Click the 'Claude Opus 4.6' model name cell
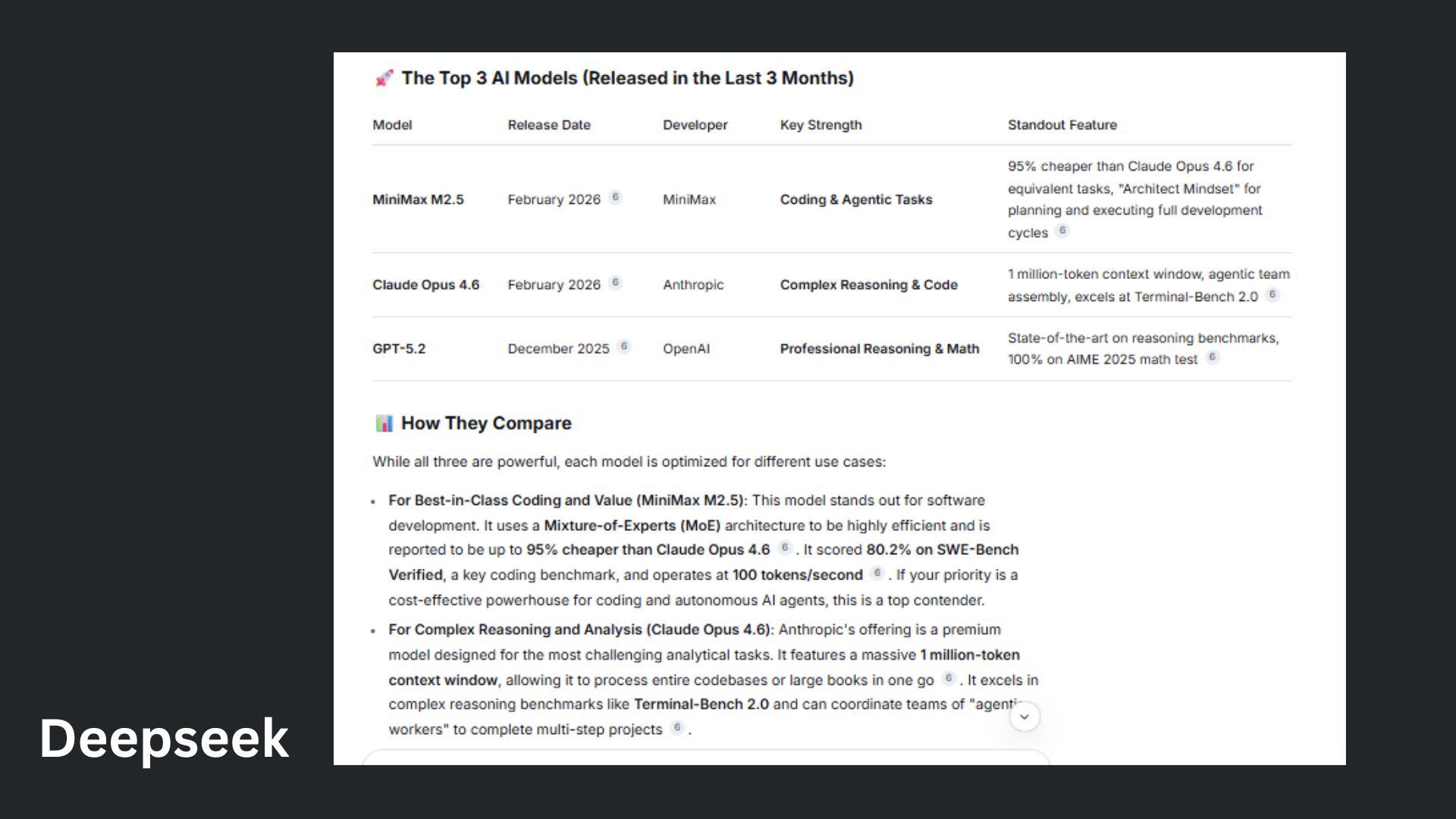Image resolution: width=1456 pixels, height=819 pixels. click(425, 285)
